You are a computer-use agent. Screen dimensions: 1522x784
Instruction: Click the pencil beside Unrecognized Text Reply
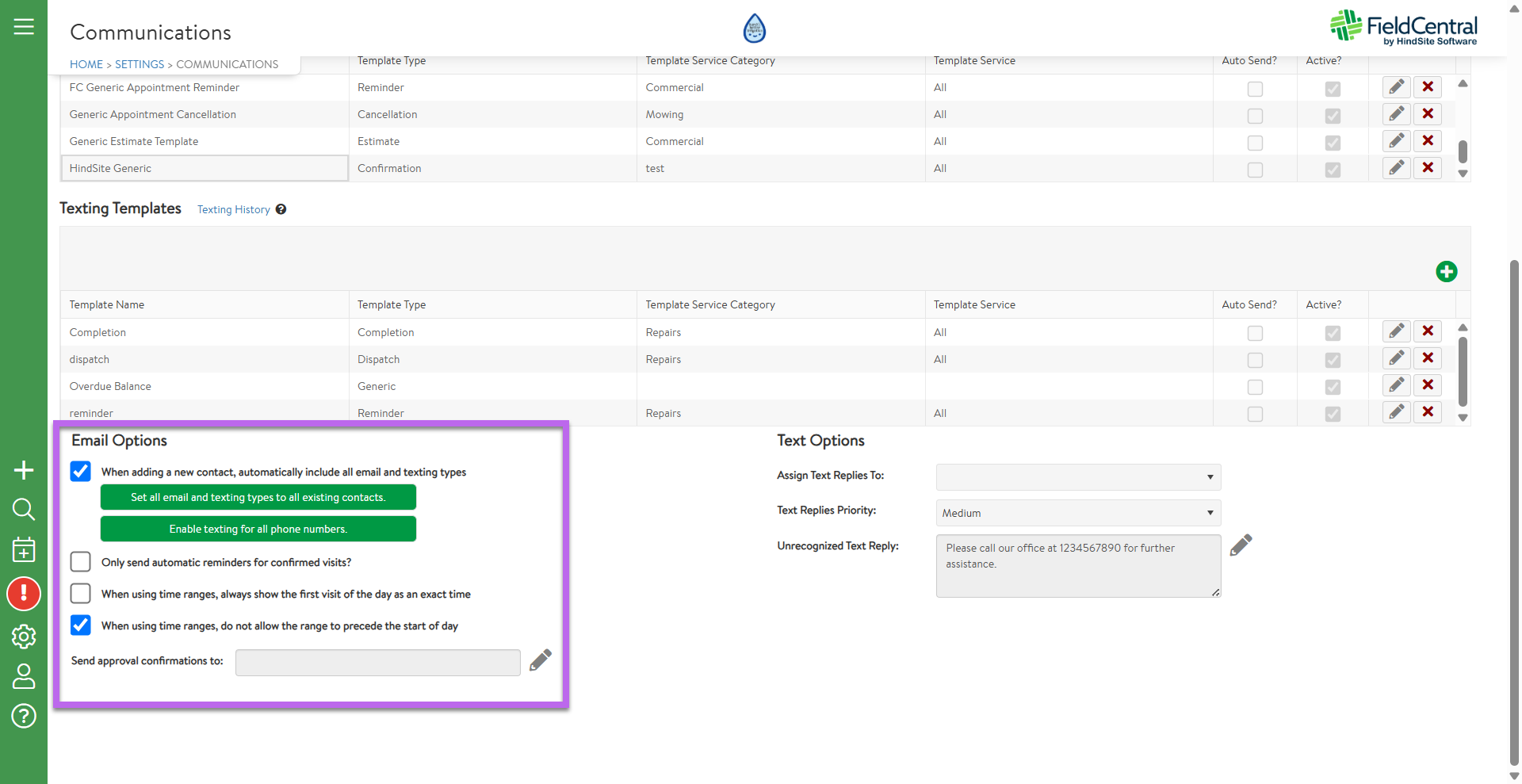pos(1241,545)
